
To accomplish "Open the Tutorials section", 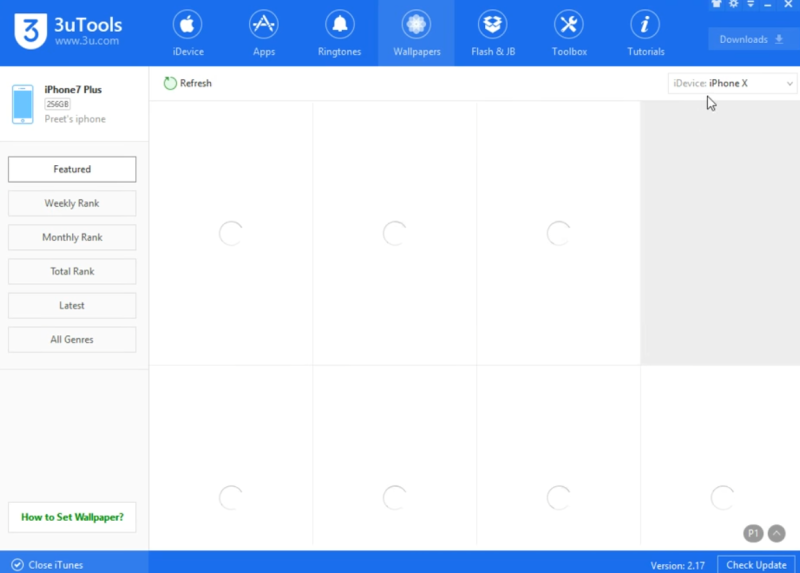I will [x=645, y=33].
